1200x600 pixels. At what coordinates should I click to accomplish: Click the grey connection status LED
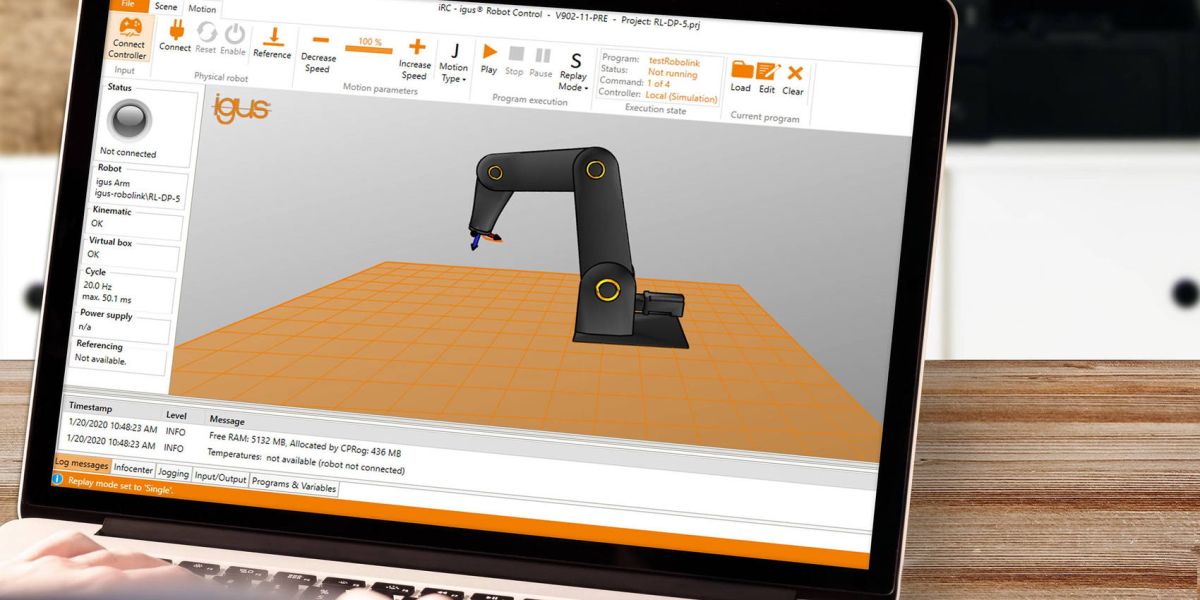128,119
